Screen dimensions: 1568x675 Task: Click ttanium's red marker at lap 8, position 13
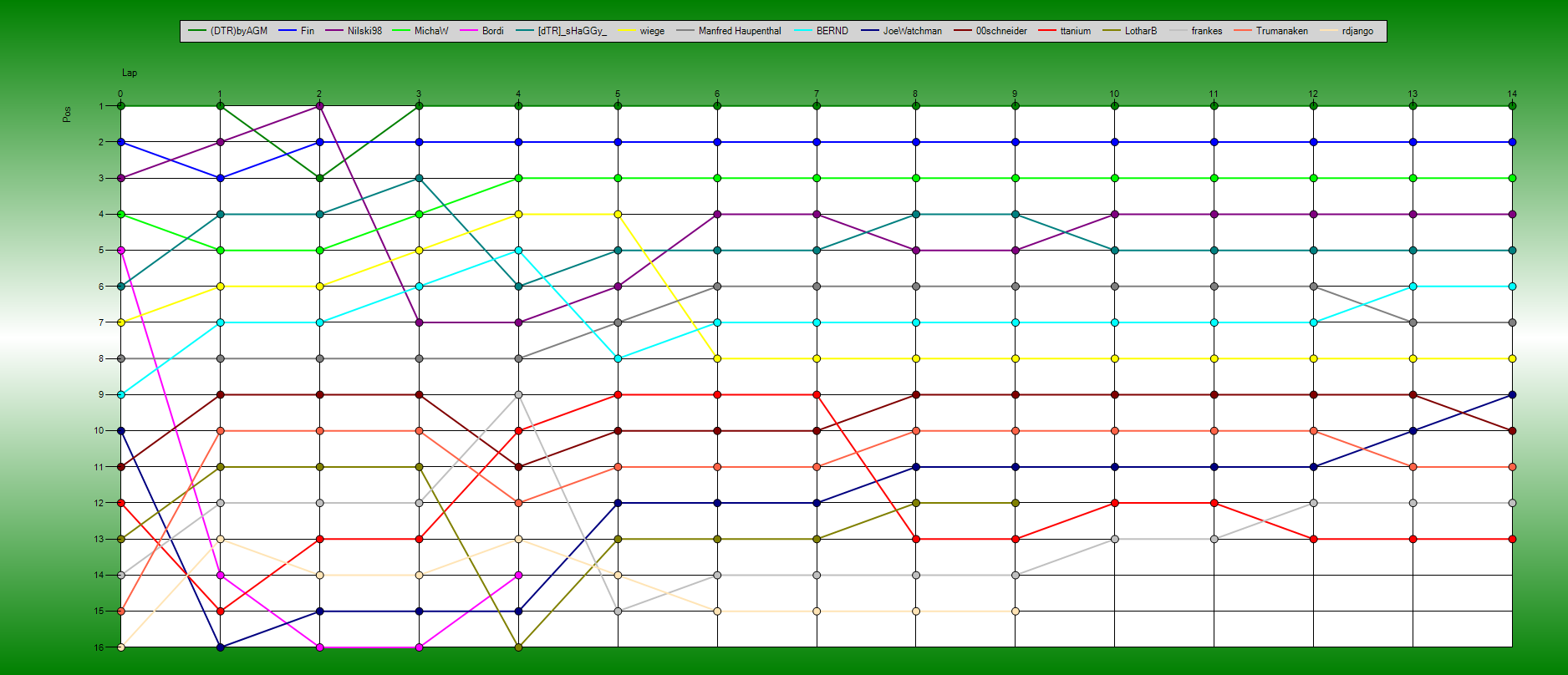pyautogui.click(x=916, y=539)
